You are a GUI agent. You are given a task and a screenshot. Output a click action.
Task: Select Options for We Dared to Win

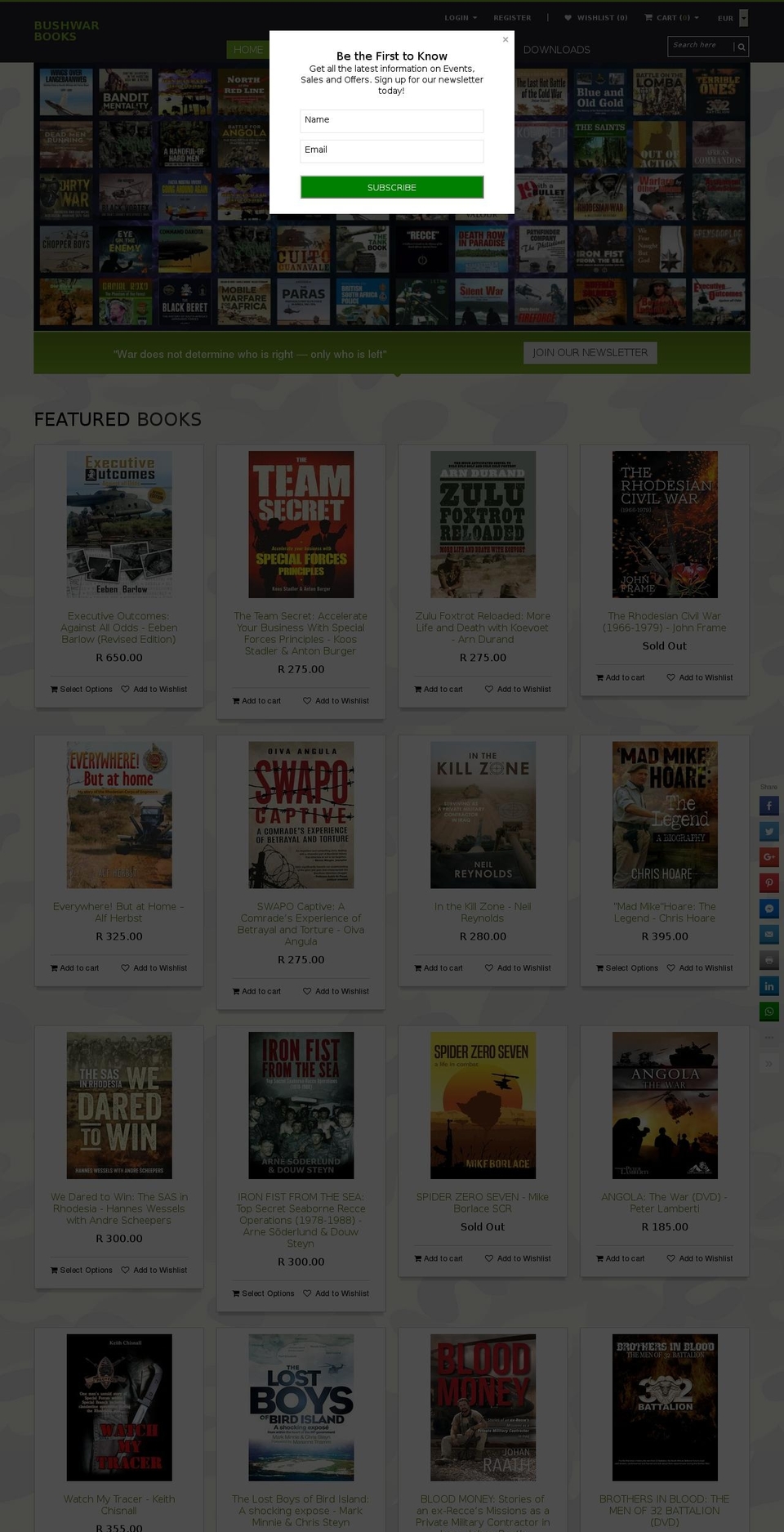click(x=81, y=1271)
